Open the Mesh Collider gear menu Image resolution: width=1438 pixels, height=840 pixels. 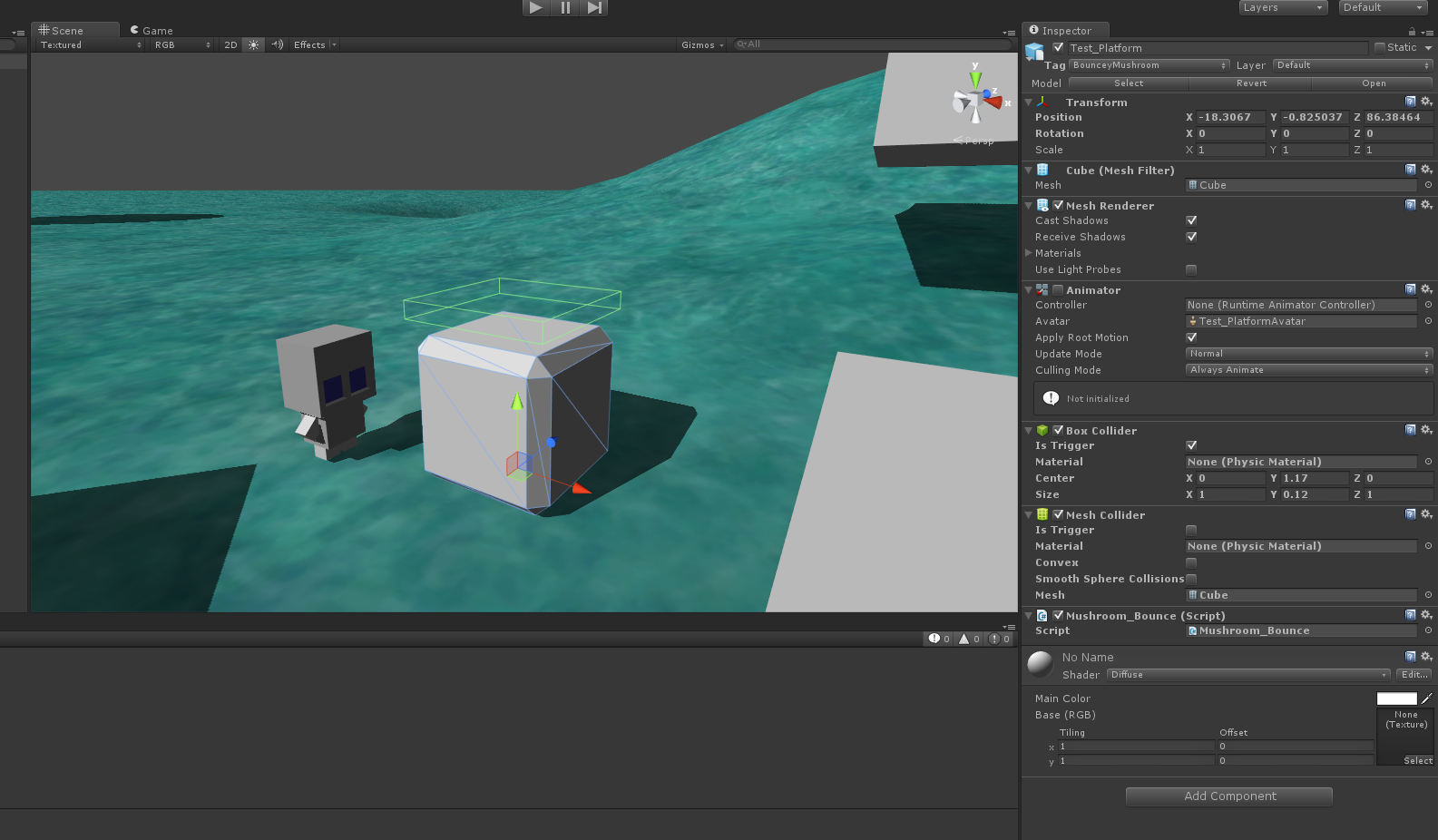pos(1426,514)
